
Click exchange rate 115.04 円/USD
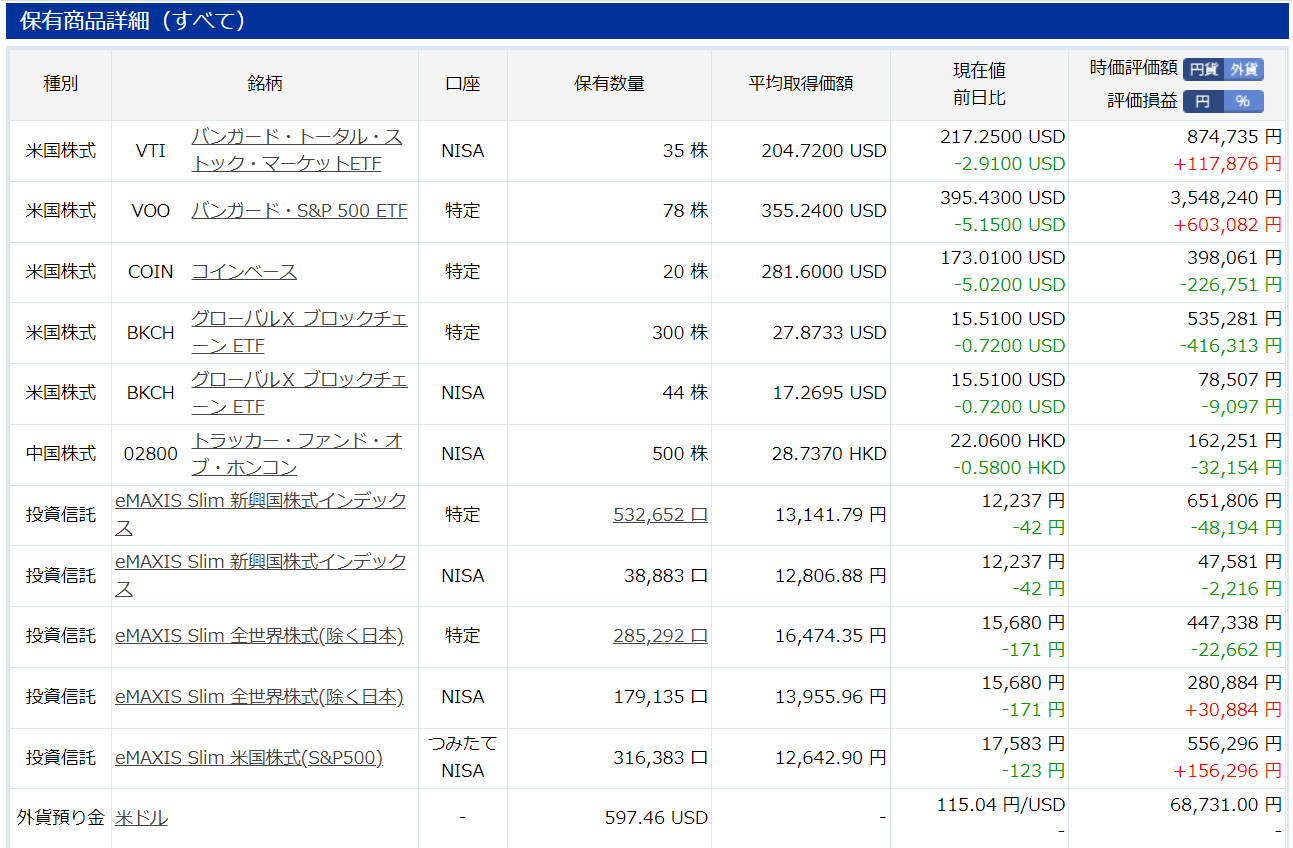(1001, 805)
